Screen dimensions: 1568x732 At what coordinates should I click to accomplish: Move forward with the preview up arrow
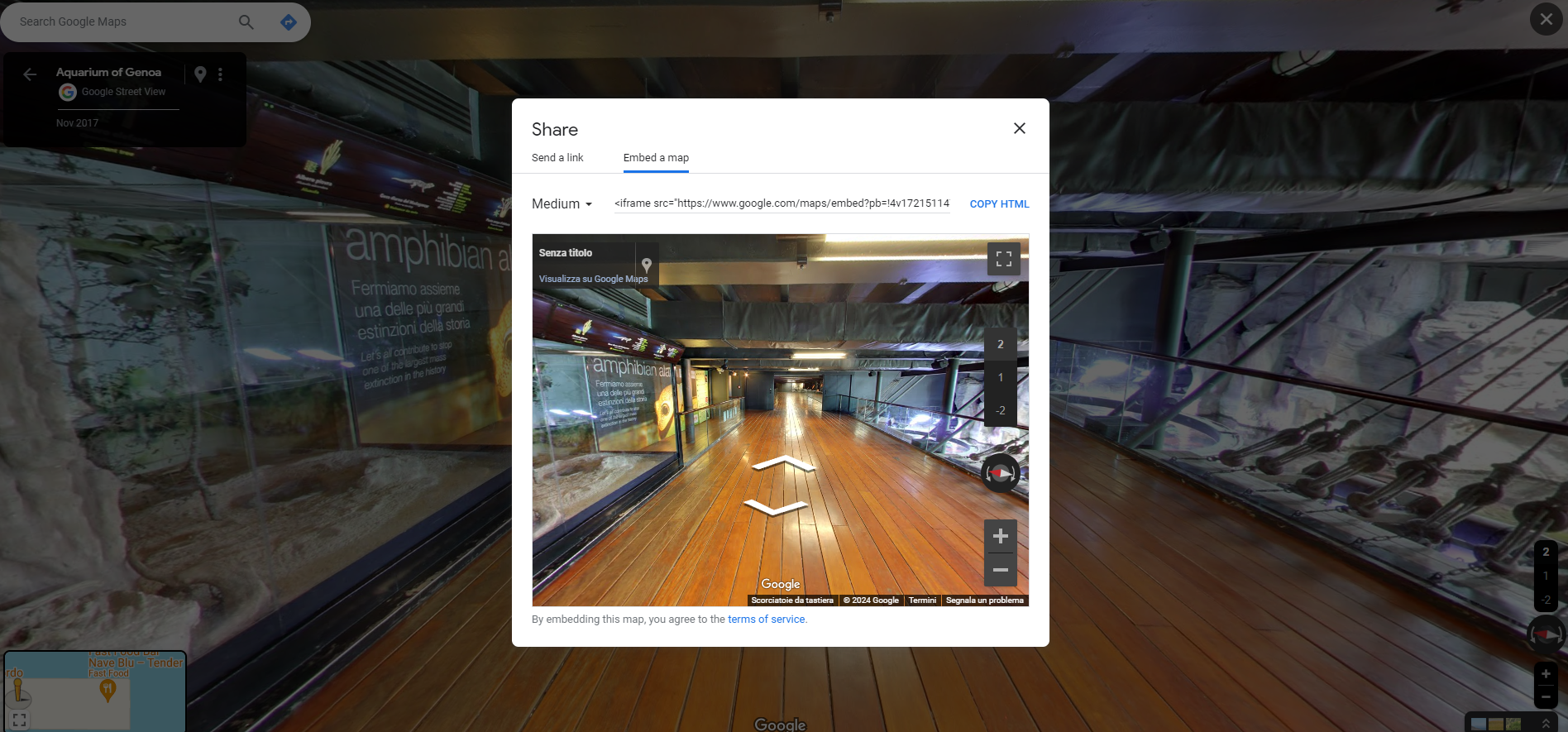pyautogui.click(x=782, y=463)
